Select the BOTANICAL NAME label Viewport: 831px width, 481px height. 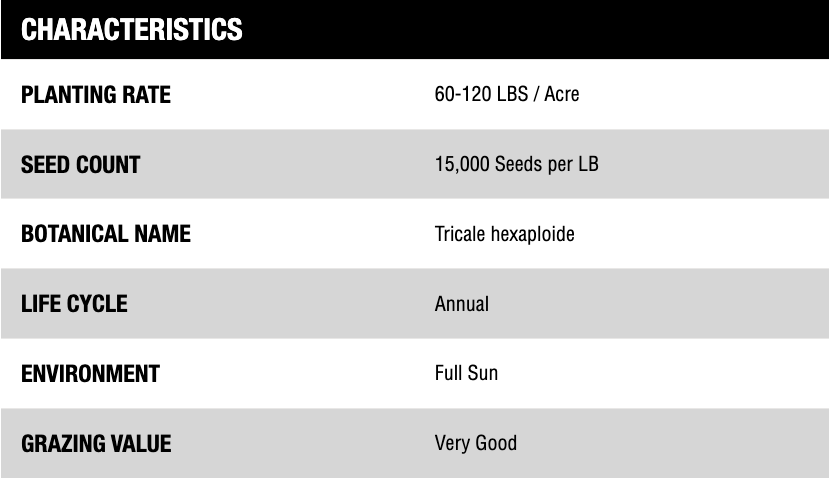(105, 235)
